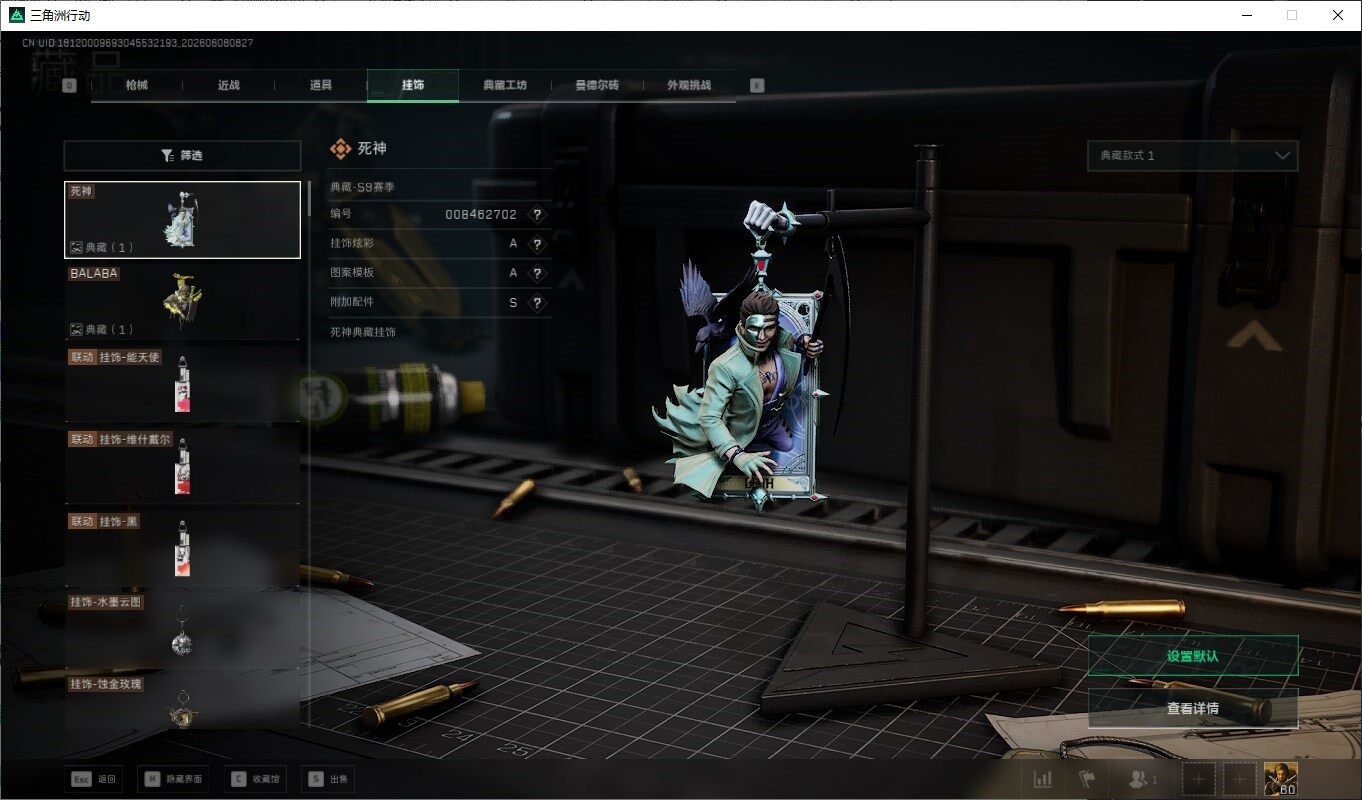
Task: Close the 三角洲行动 window
Action: coord(1338,15)
